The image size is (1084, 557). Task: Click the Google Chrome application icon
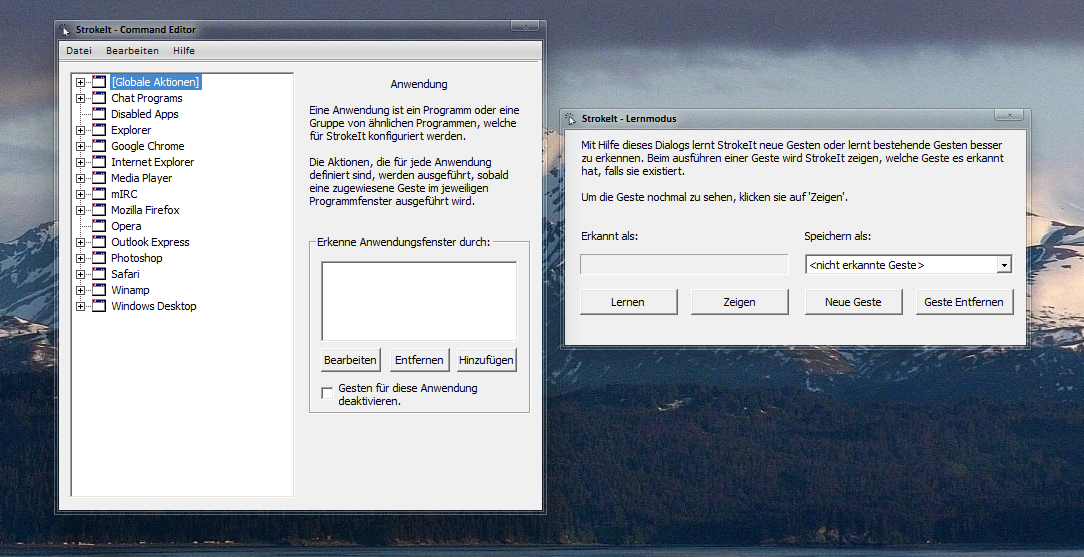pyautogui.click(x=99, y=146)
